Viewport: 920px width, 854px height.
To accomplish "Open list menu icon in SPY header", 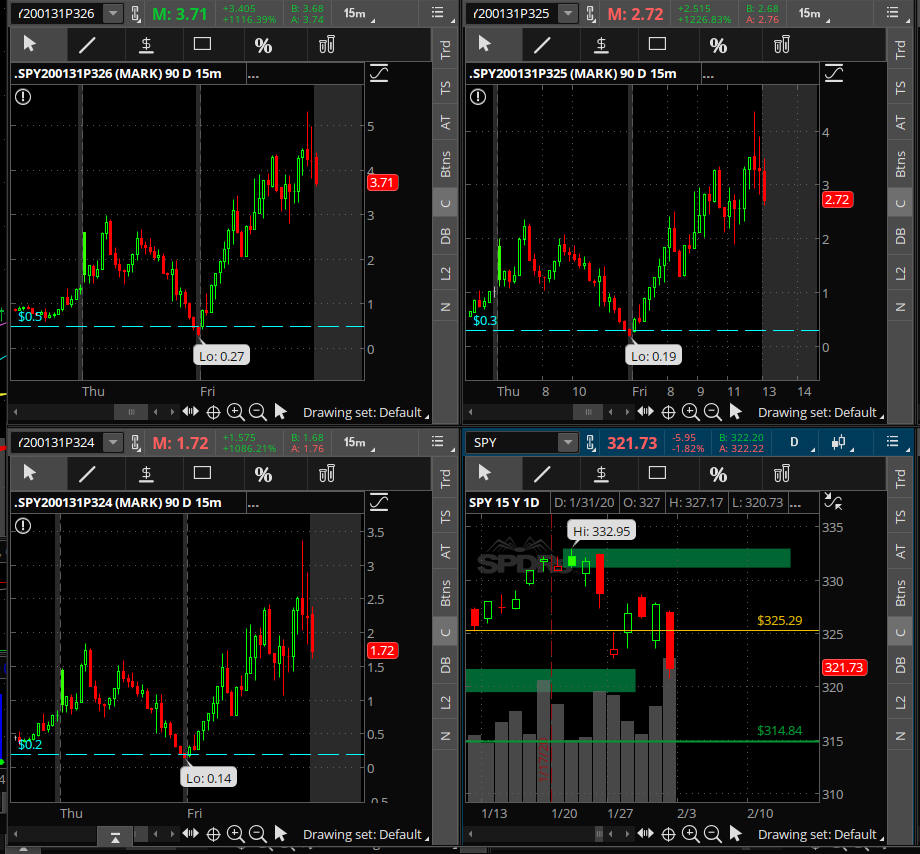I will point(892,442).
